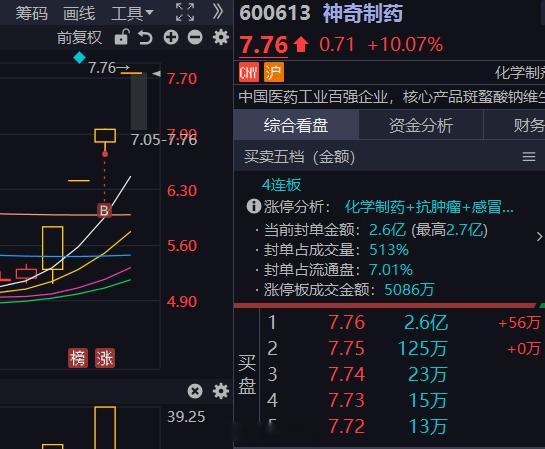Click the 39.25 indicator axis value
The width and height of the screenshot is (545, 449).
coord(186,417)
